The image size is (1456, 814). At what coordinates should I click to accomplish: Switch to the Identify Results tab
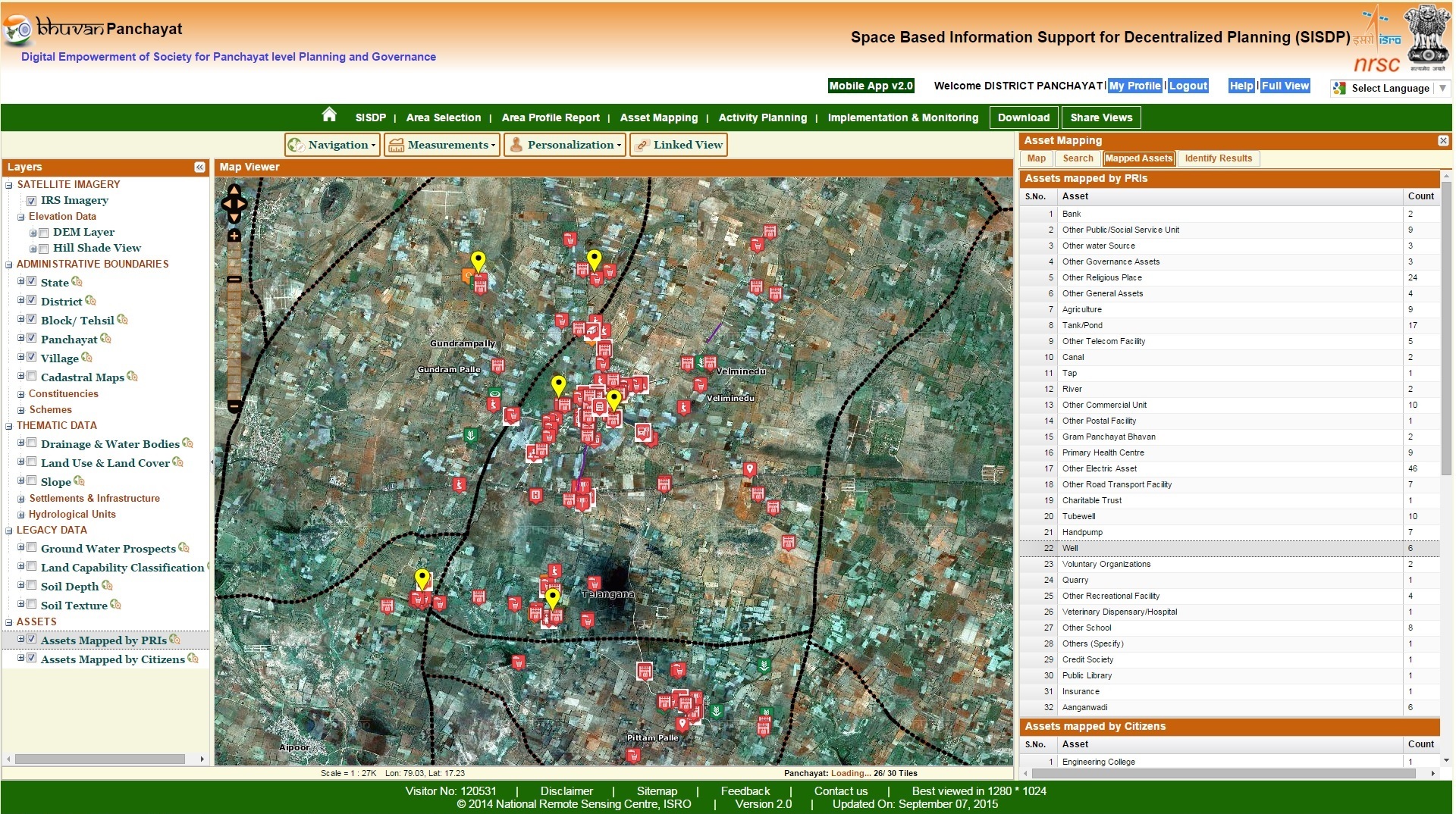(x=1218, y=158)
